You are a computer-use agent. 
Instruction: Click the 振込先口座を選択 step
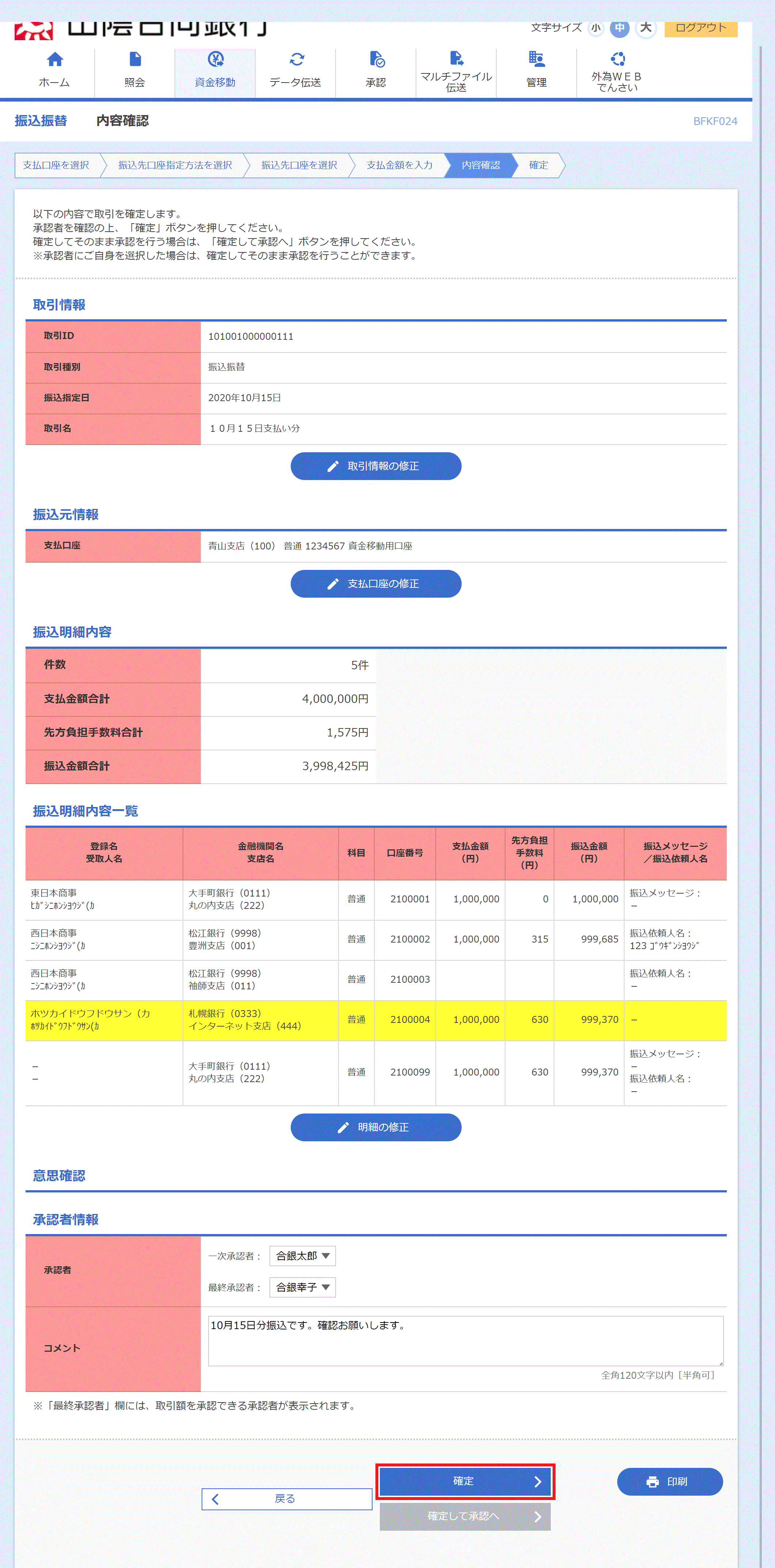299,165
